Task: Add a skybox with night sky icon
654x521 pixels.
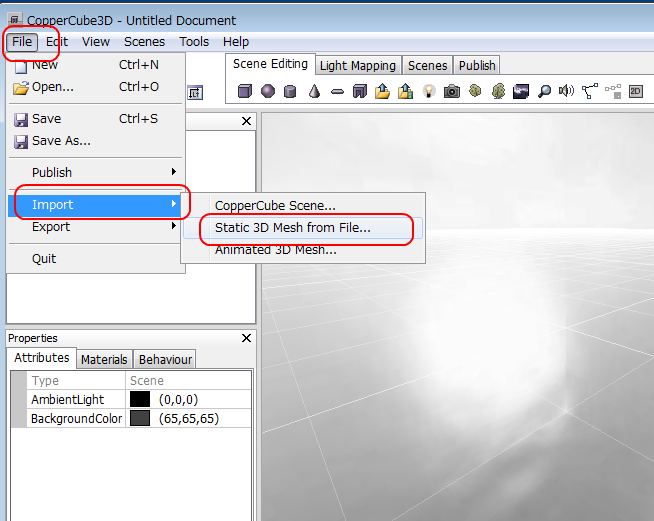Action: coord(521,91)
